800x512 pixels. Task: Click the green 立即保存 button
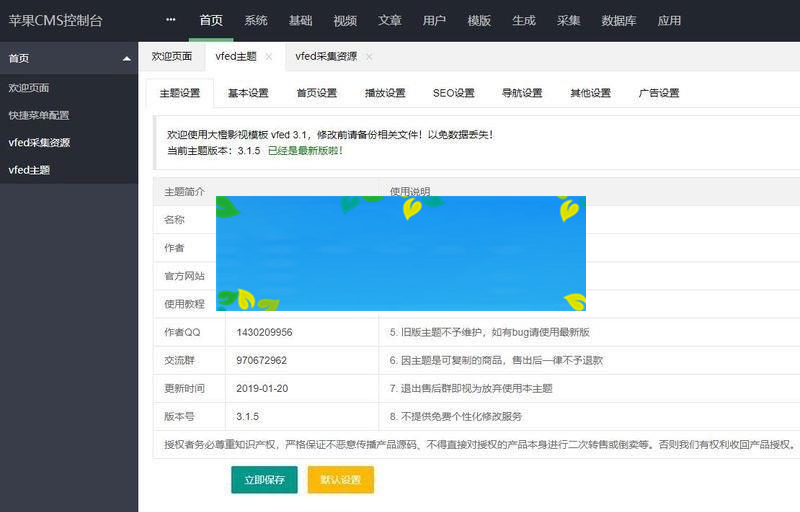pyautogui.click(x=264, y=479)
